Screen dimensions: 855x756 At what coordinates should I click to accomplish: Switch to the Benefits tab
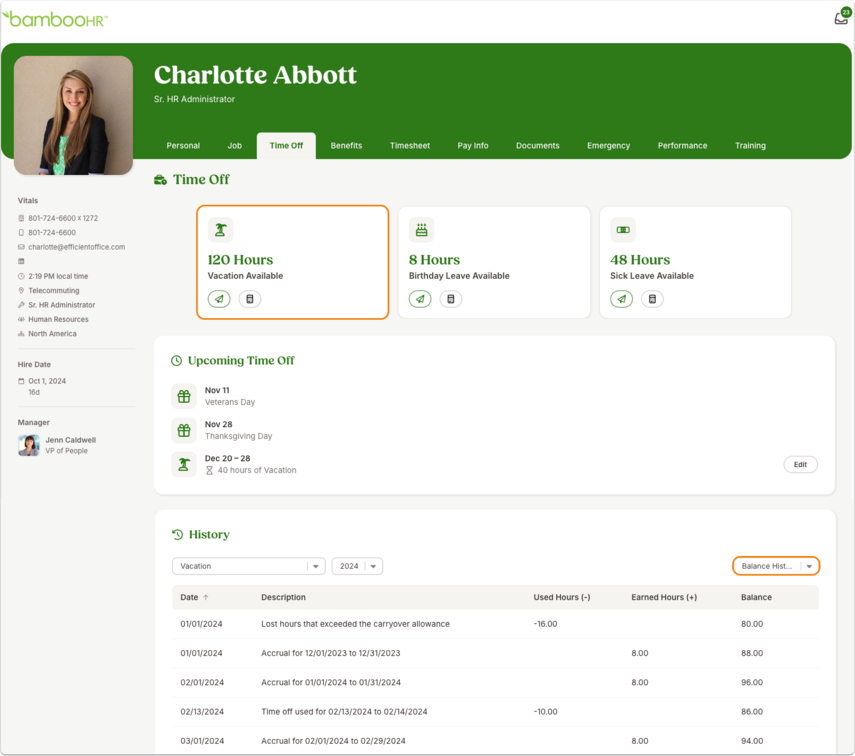[346, 146]
